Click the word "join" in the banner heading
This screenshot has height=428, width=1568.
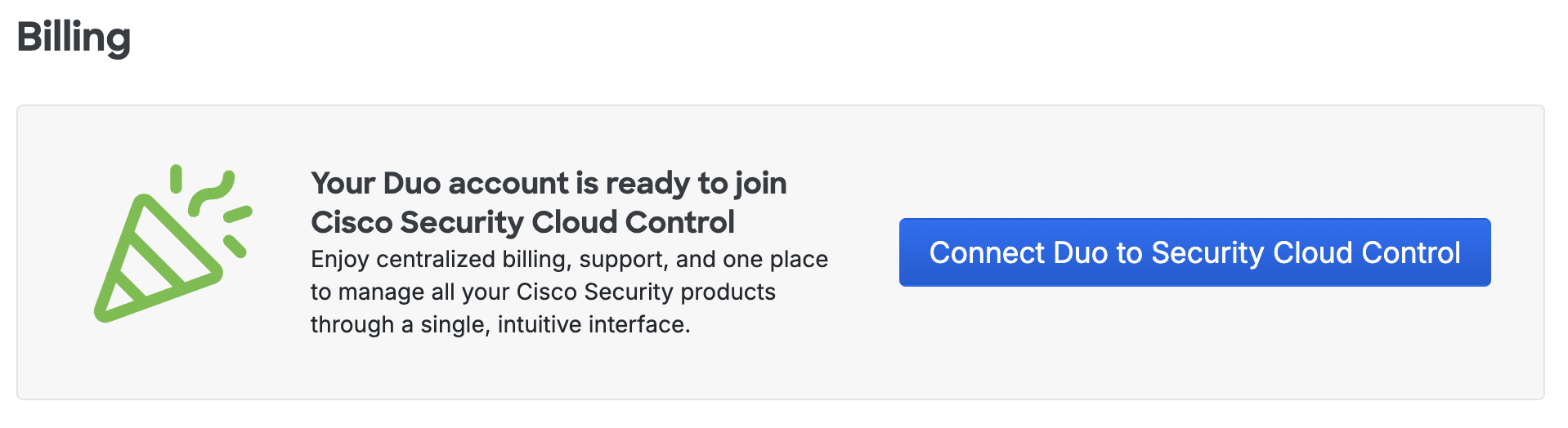760,183
